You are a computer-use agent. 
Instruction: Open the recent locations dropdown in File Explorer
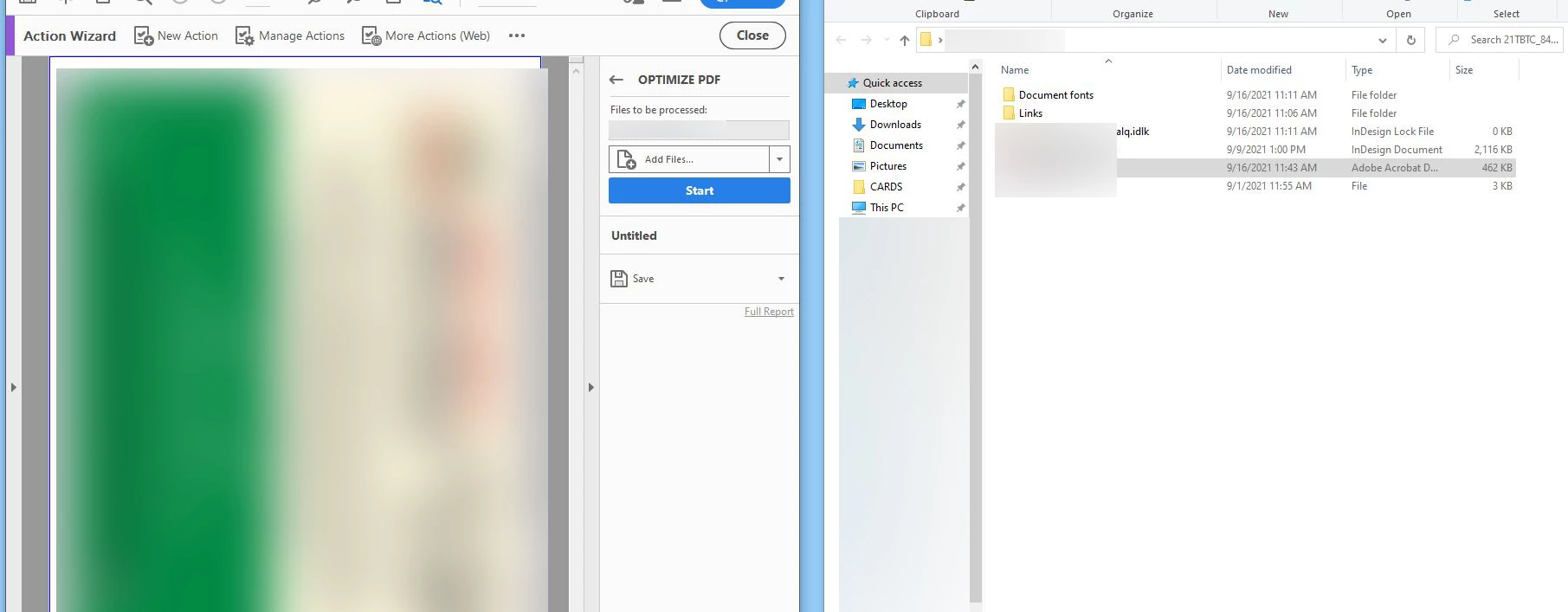click(887, 40)
